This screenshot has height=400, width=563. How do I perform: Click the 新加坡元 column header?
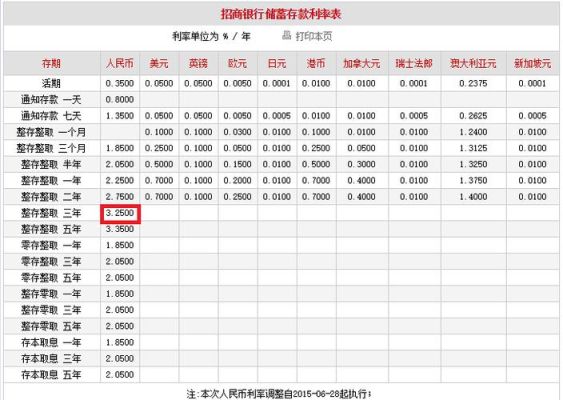[x=532, y=63]
